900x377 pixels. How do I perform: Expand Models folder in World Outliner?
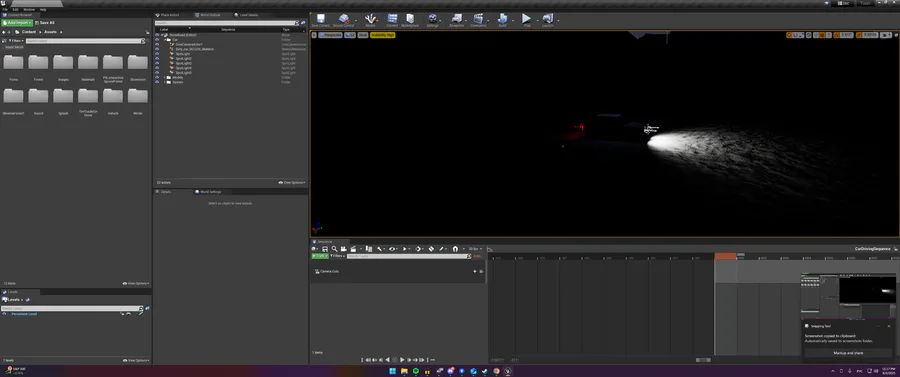[166, 77]
